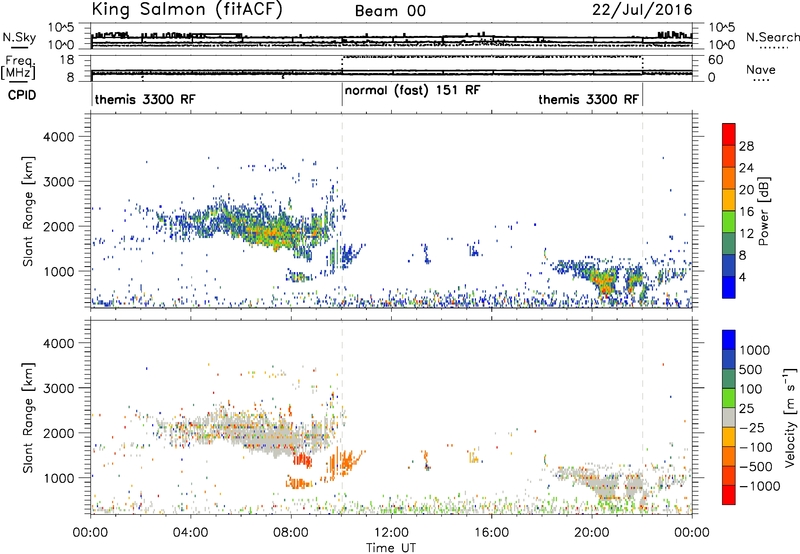Viewport: 800px width, 554px height.
Task: Click the 'Nave' legend label
Action: point(761,70)
